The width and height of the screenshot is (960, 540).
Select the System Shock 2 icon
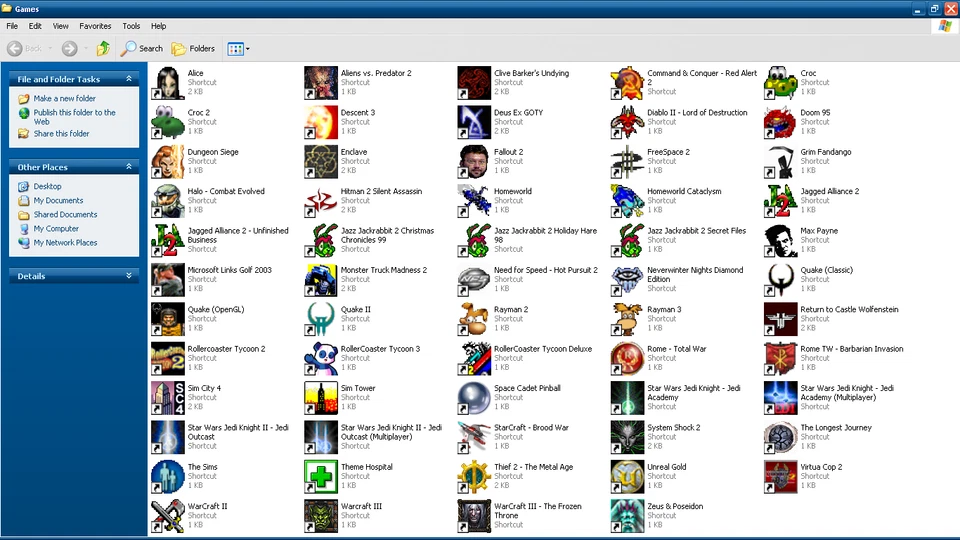[x=627, y=437]
